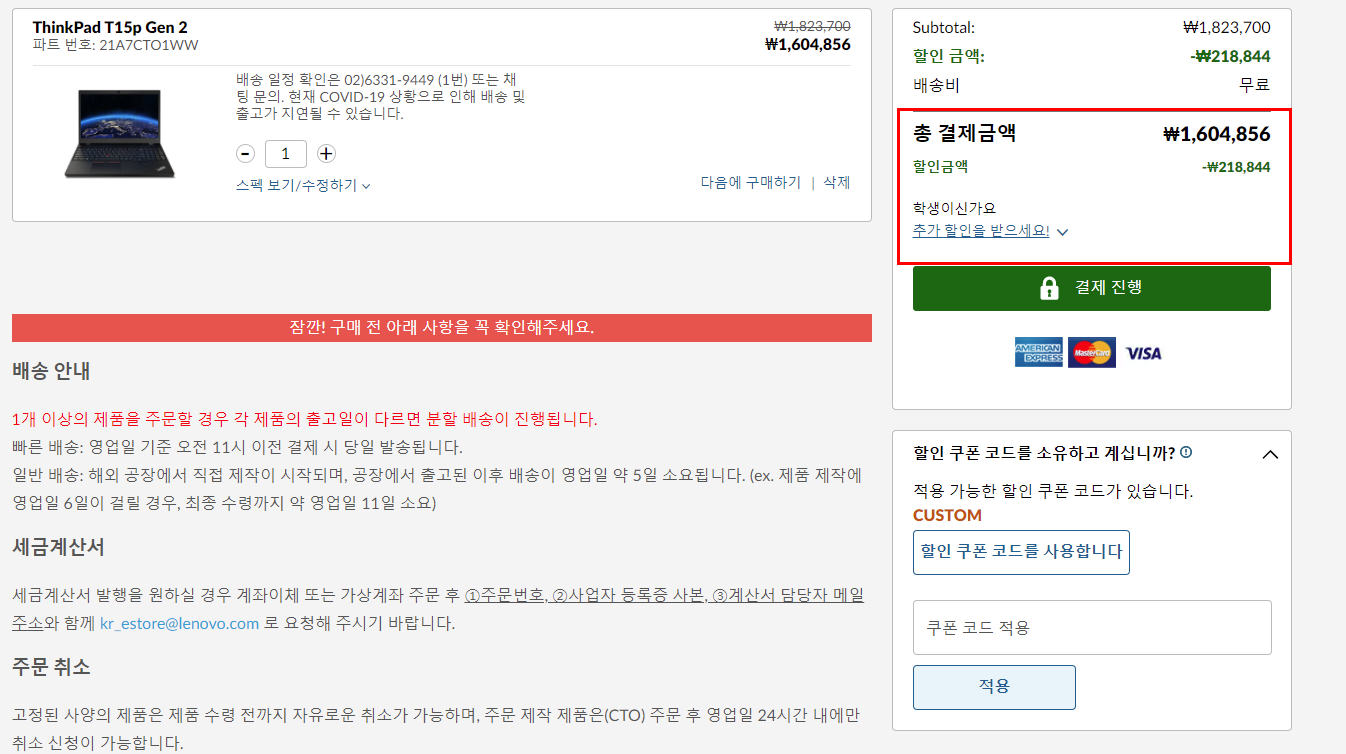This screenshot has width=1346, height=754.
Task: Decrease ThinkPad quantity with minus button
Action: 246,154
